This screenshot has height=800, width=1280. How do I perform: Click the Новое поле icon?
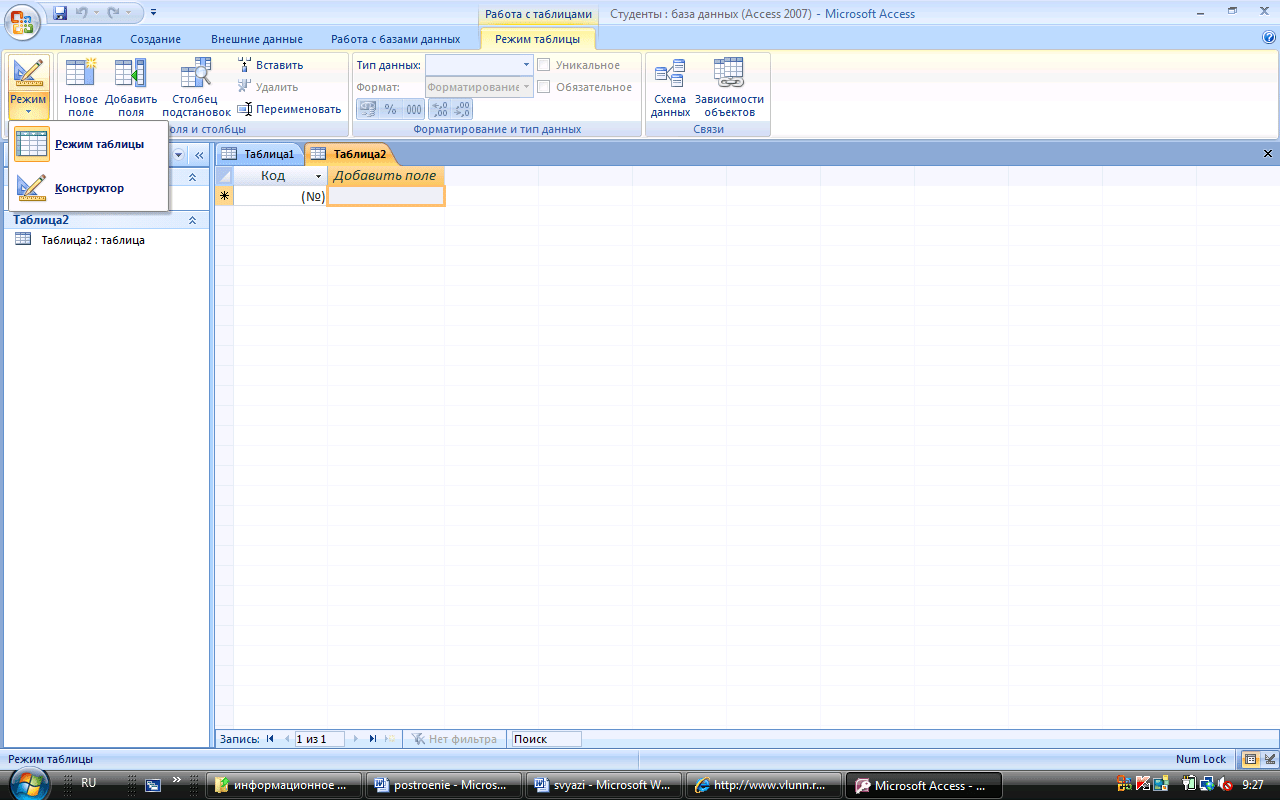pyautogui.click(x=81, y=88)
